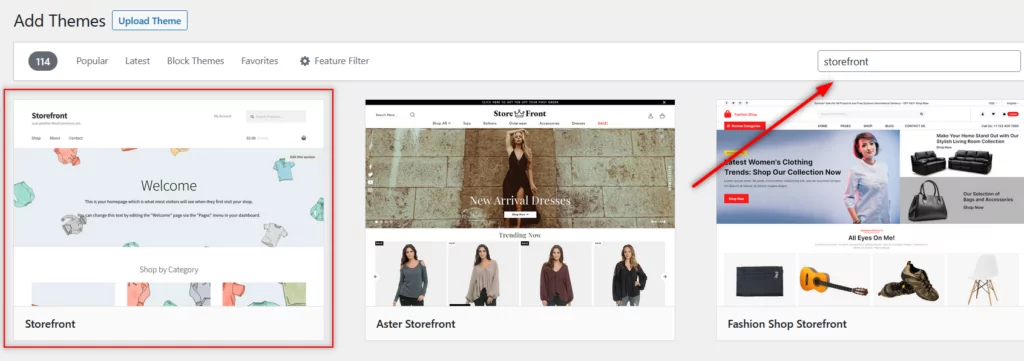Image resolution: width=1024 pixels, height=361 pixels.
Task: Click the Fashion Shop Storefront theme name
Action: tap(787, 324)
